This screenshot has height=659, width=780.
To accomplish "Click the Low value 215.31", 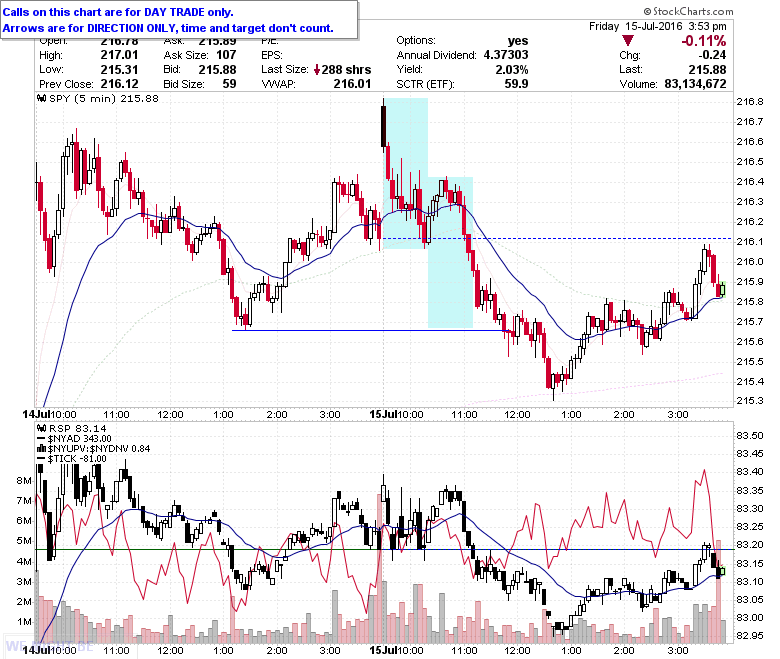I will [x=119, y=70].
